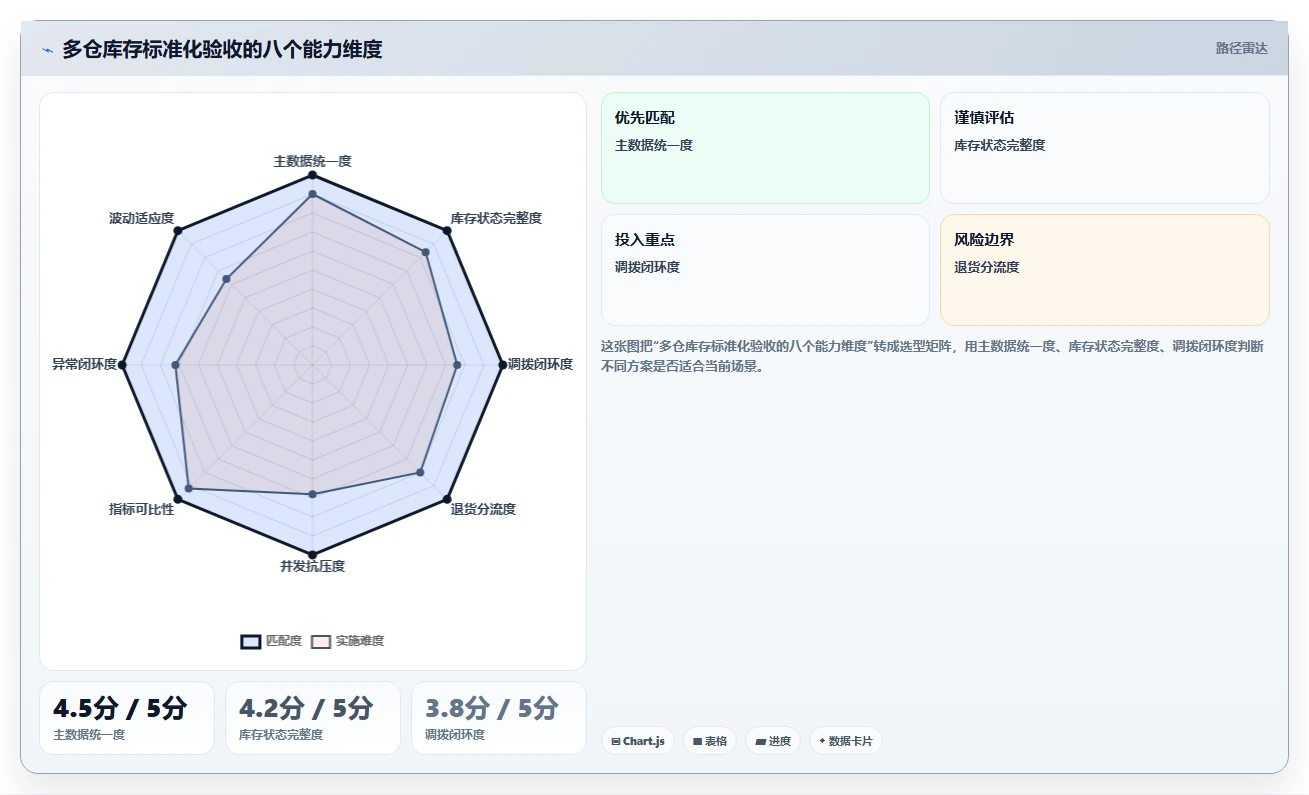1309x795 pixels.
Task: Hide the 实施难度 series via legend label
Action: [360, 641]
